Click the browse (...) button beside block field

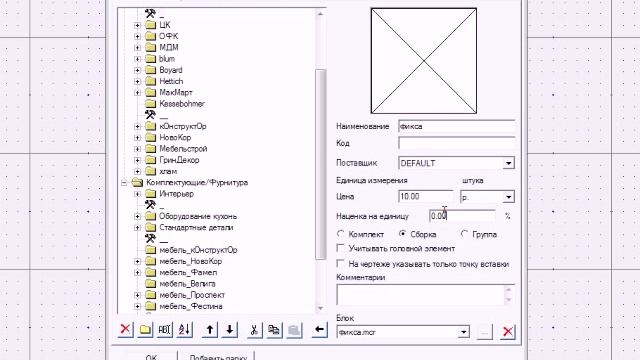point(484,331)
